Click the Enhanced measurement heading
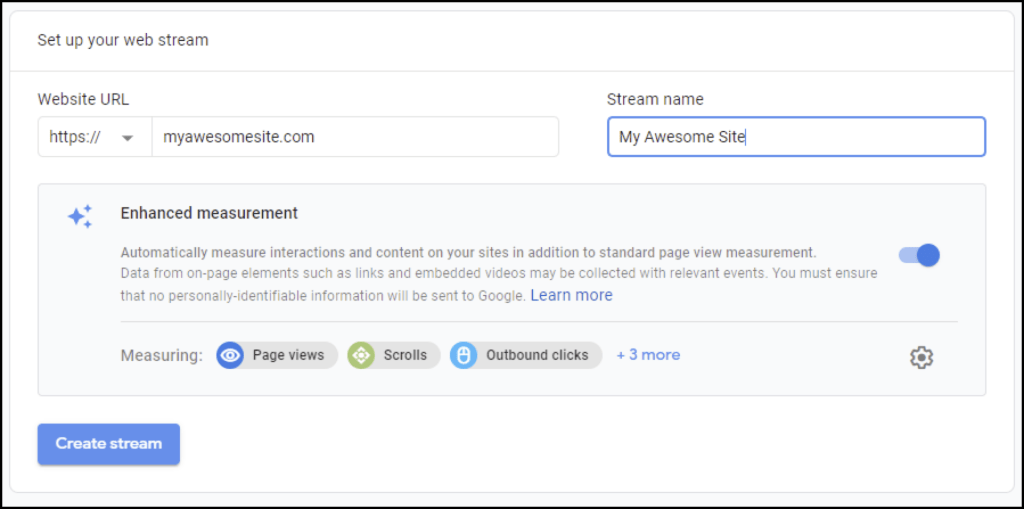The width and height of the screenshot is (1024, 509). (x=209, y=213)
